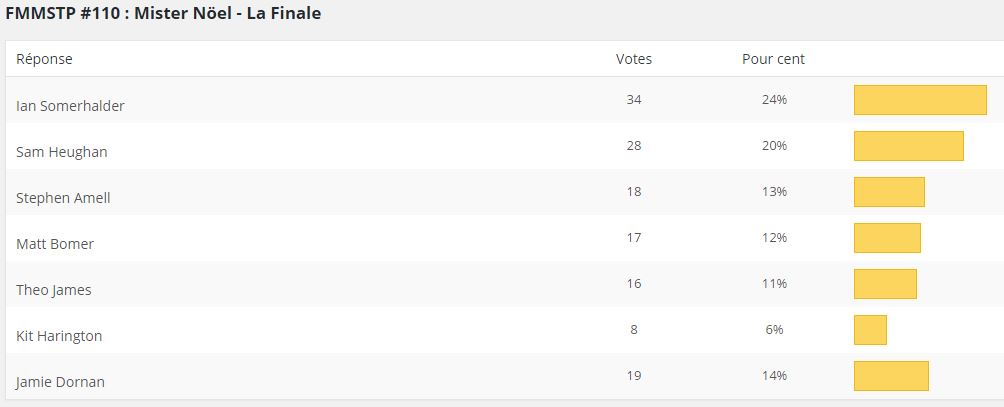Image resolution: width=1004 pixels, height=407 pixels.
Task: Click Jamie Dornan's 14% result bar
Action: 891,376
